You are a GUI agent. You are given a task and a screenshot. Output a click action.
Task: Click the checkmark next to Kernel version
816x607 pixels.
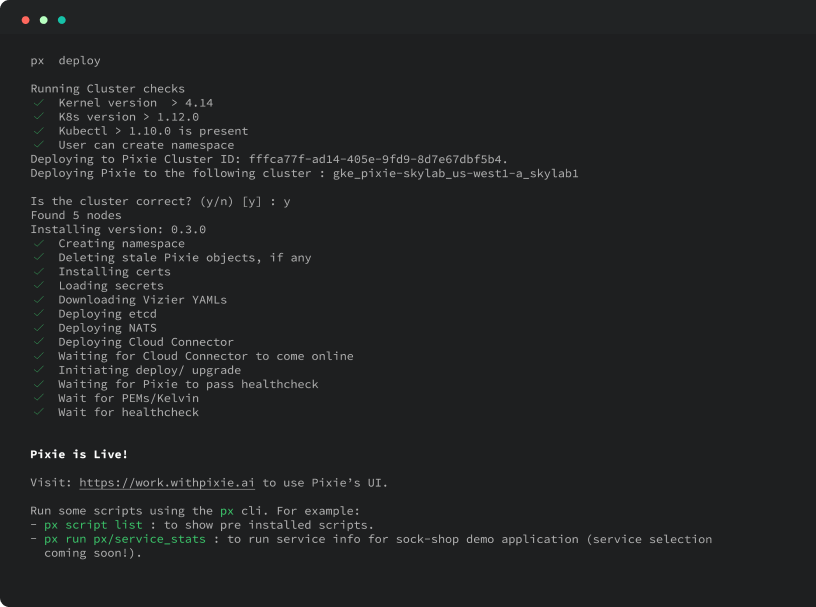[x=38, y=103]
